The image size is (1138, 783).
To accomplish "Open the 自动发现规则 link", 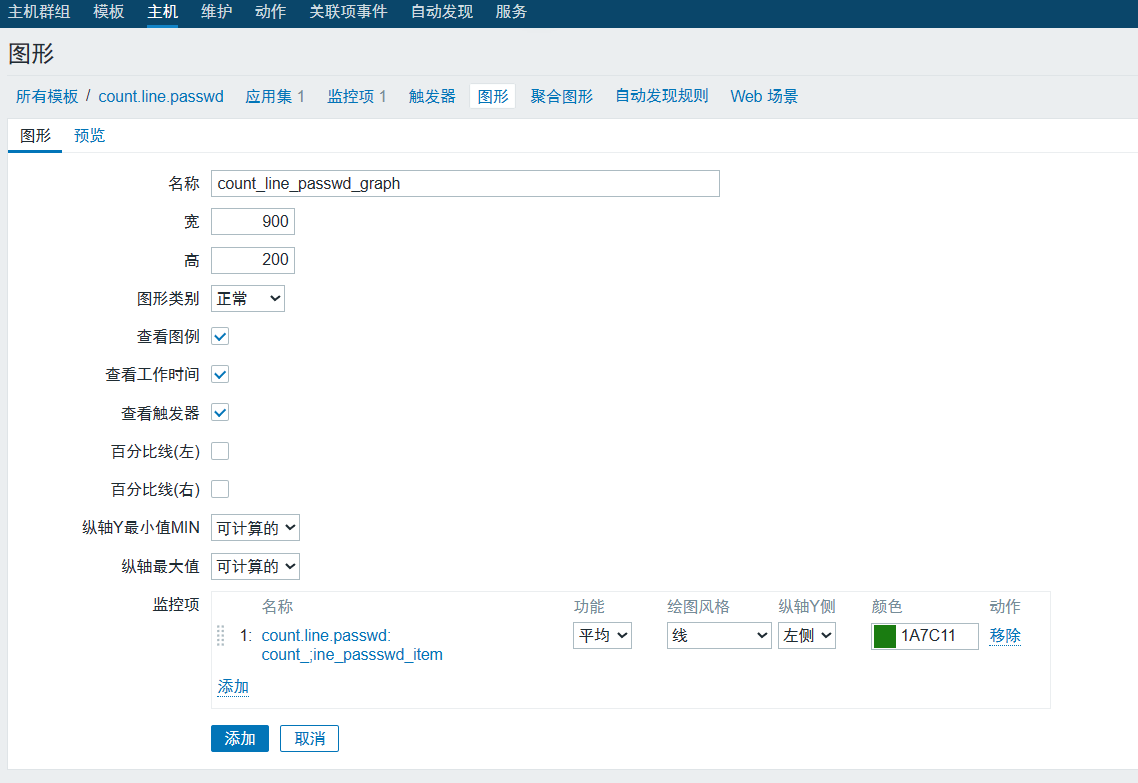I will tap(661, 96).
